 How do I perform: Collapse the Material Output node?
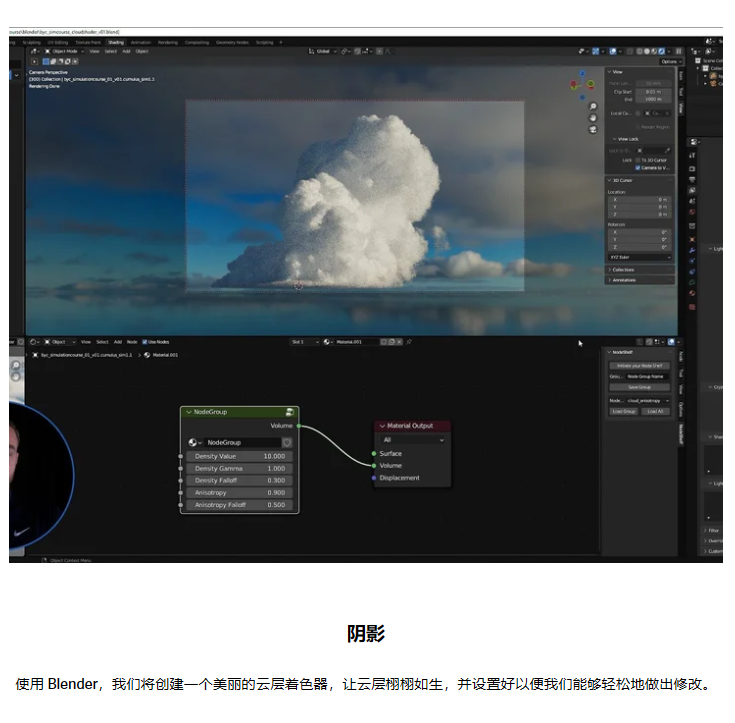click(382, 426)
